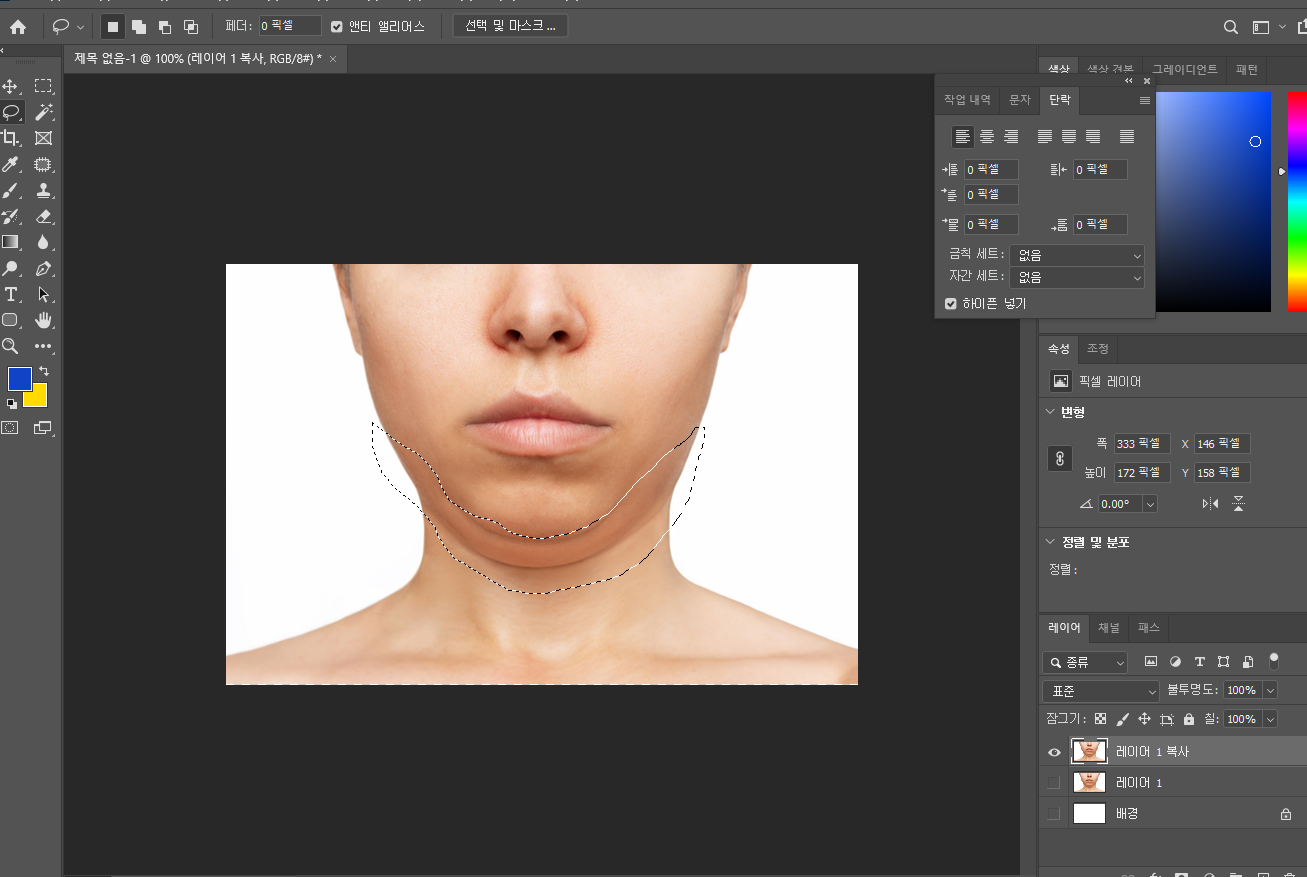Switch to the 문자 tab

[x=1019, y=100]
